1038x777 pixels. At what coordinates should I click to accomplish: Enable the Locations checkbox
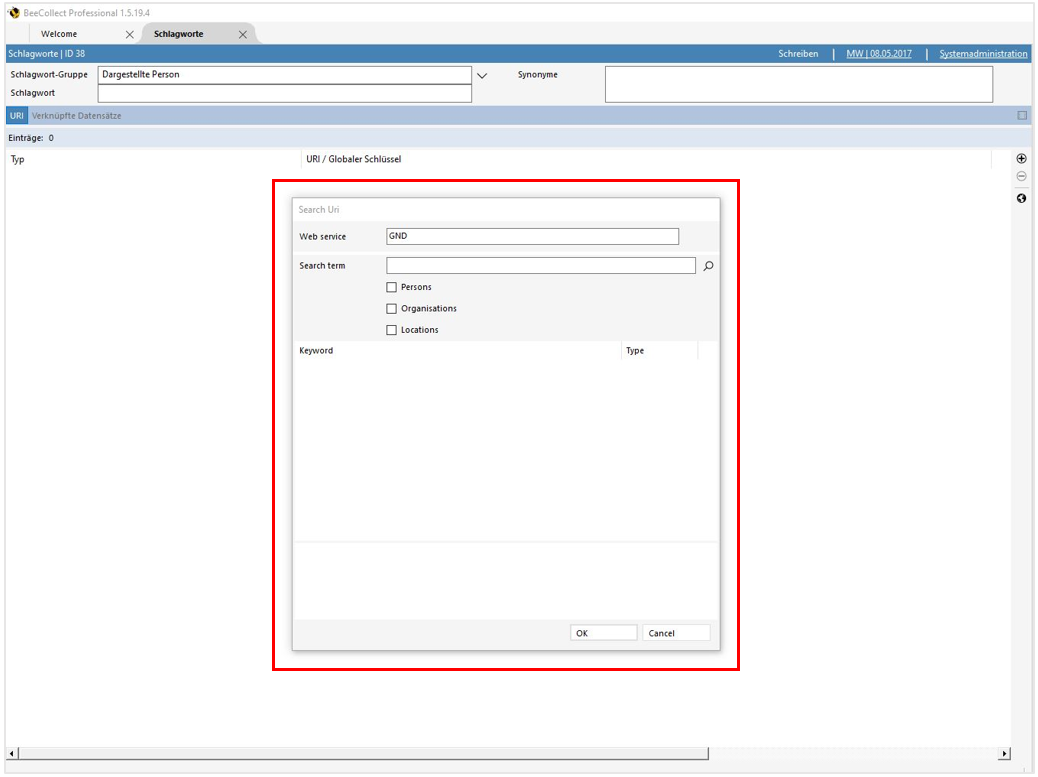(x=391, y=329)
